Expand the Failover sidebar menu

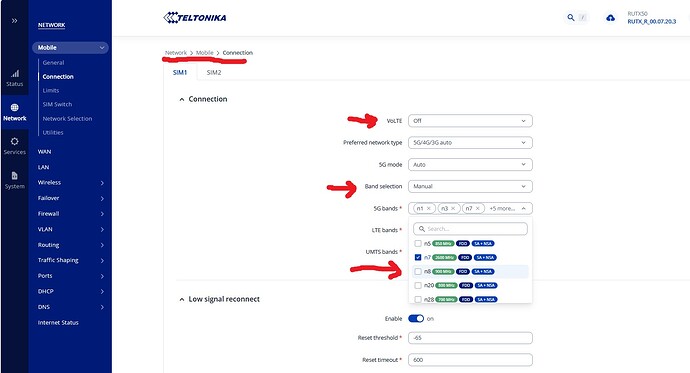102,198
